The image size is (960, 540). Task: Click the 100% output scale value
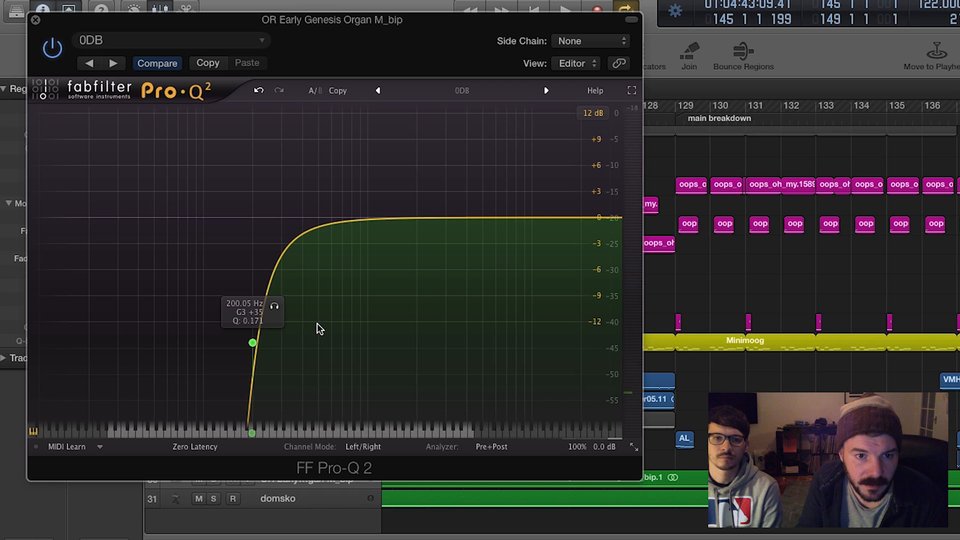577,447
